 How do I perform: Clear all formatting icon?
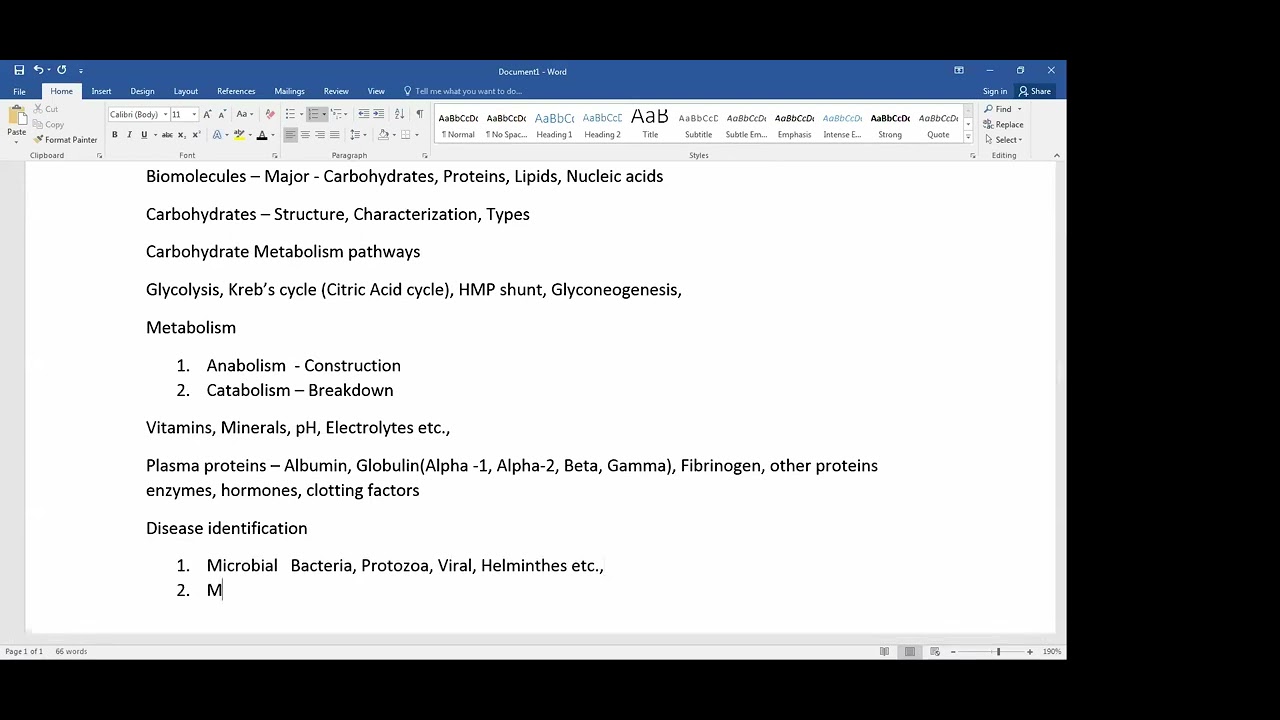pos(270,114)
